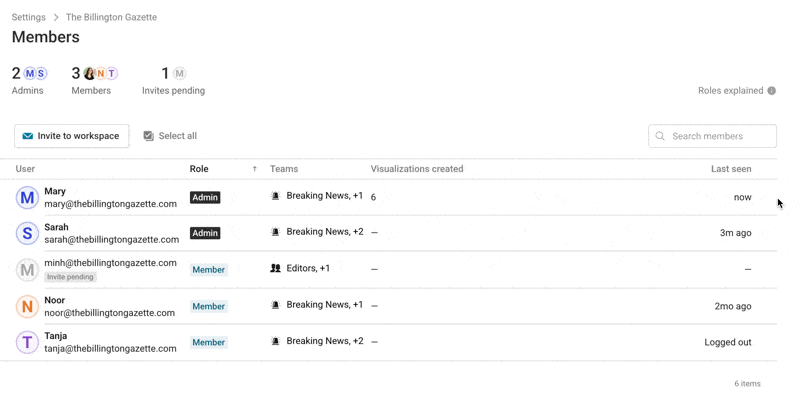Click noor@thebillingtongazette.com email
Image resolution: width=800 pixels, height=420 pixels.
click(109, 313)
